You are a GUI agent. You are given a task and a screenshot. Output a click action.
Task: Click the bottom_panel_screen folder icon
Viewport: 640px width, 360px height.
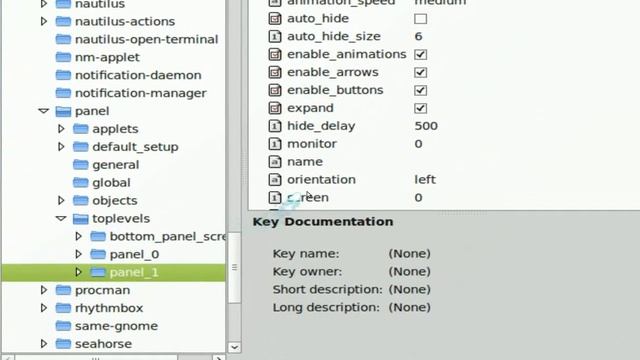[98, 236]
